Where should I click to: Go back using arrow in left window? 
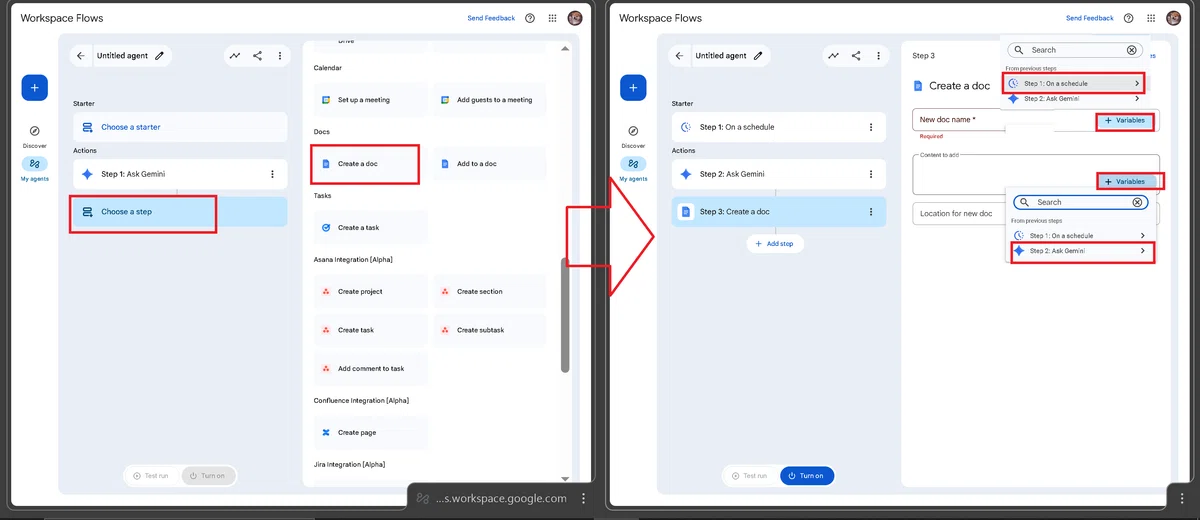point(81,56)
